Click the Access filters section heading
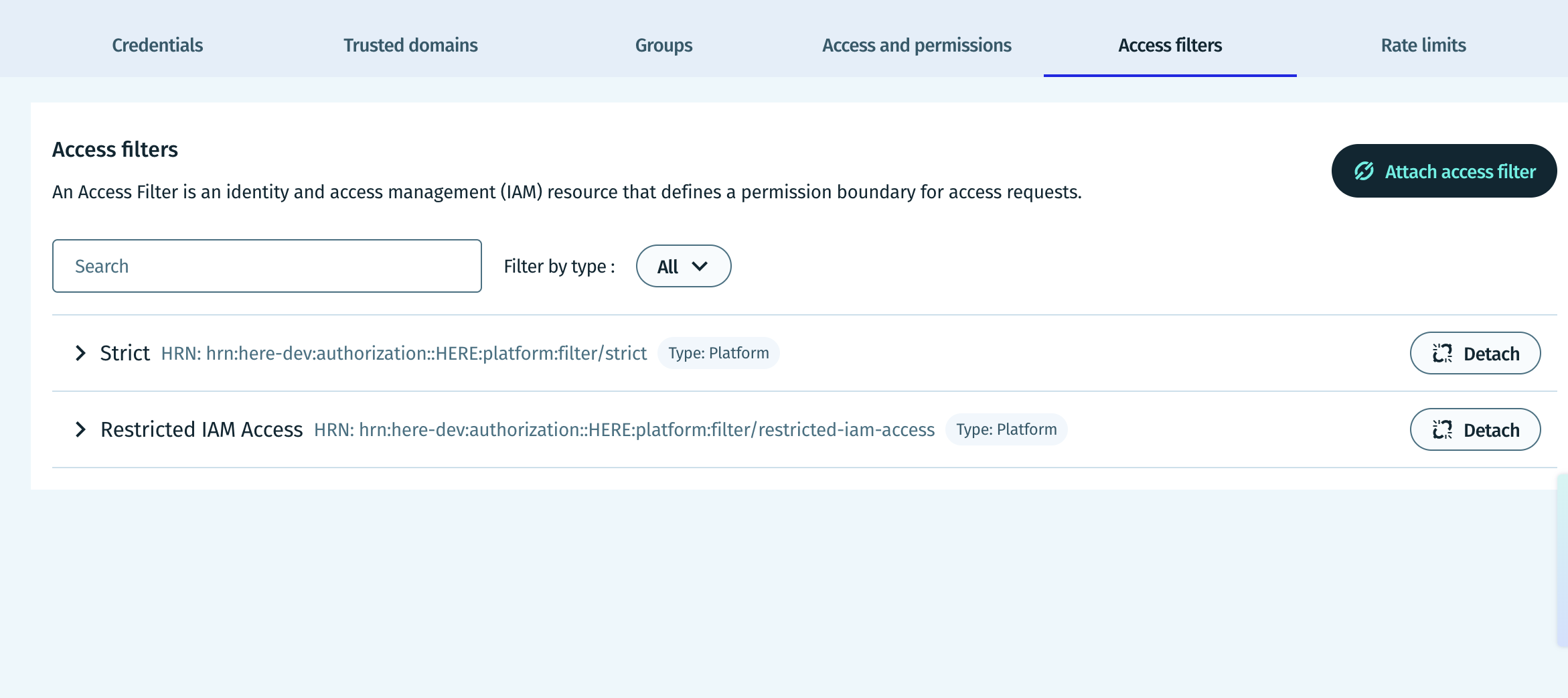1568x698 pixels. [115, 149]
